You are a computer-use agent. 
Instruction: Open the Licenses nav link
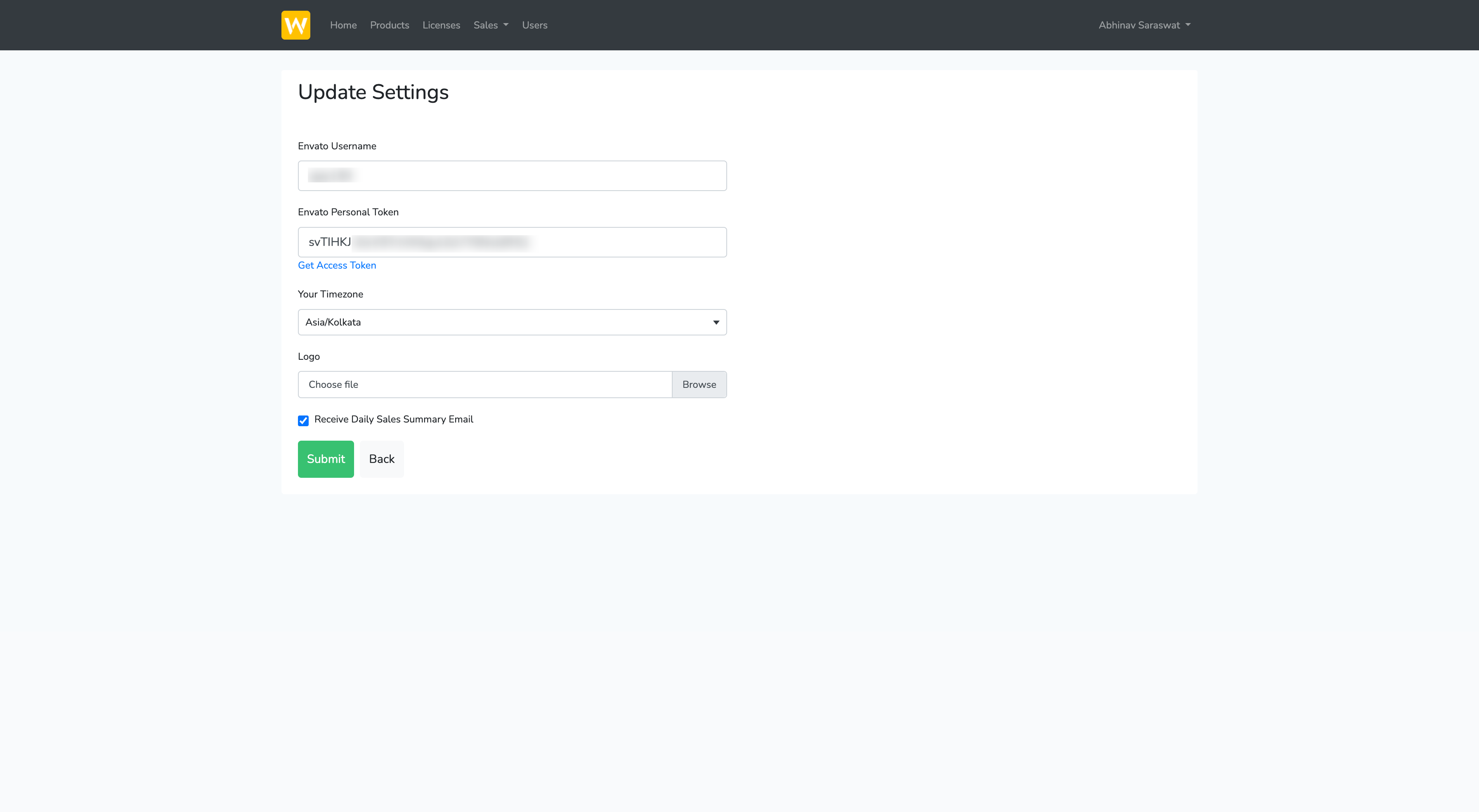coord(441,25)
